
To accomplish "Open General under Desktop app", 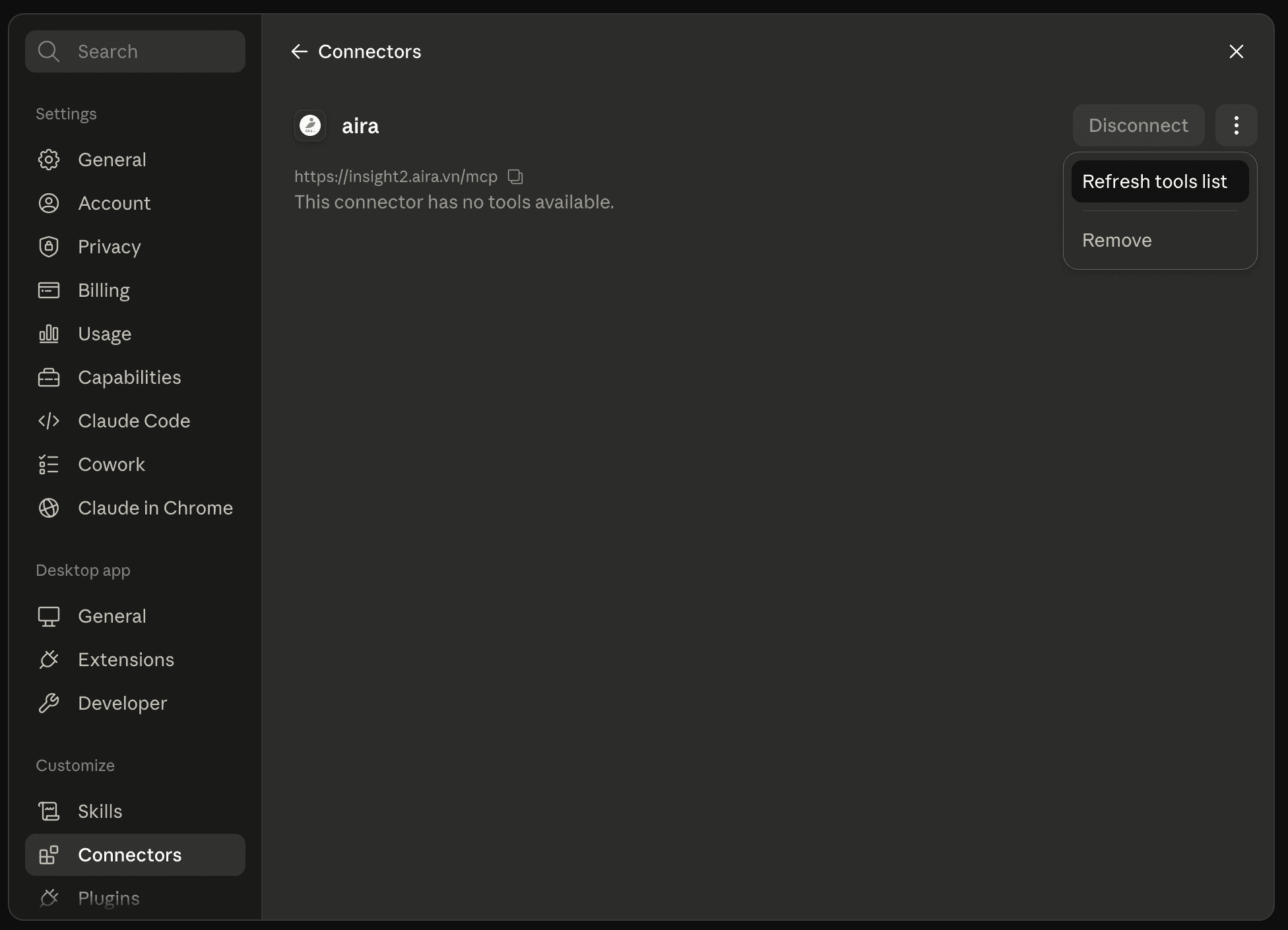I will tap(135, 616).
